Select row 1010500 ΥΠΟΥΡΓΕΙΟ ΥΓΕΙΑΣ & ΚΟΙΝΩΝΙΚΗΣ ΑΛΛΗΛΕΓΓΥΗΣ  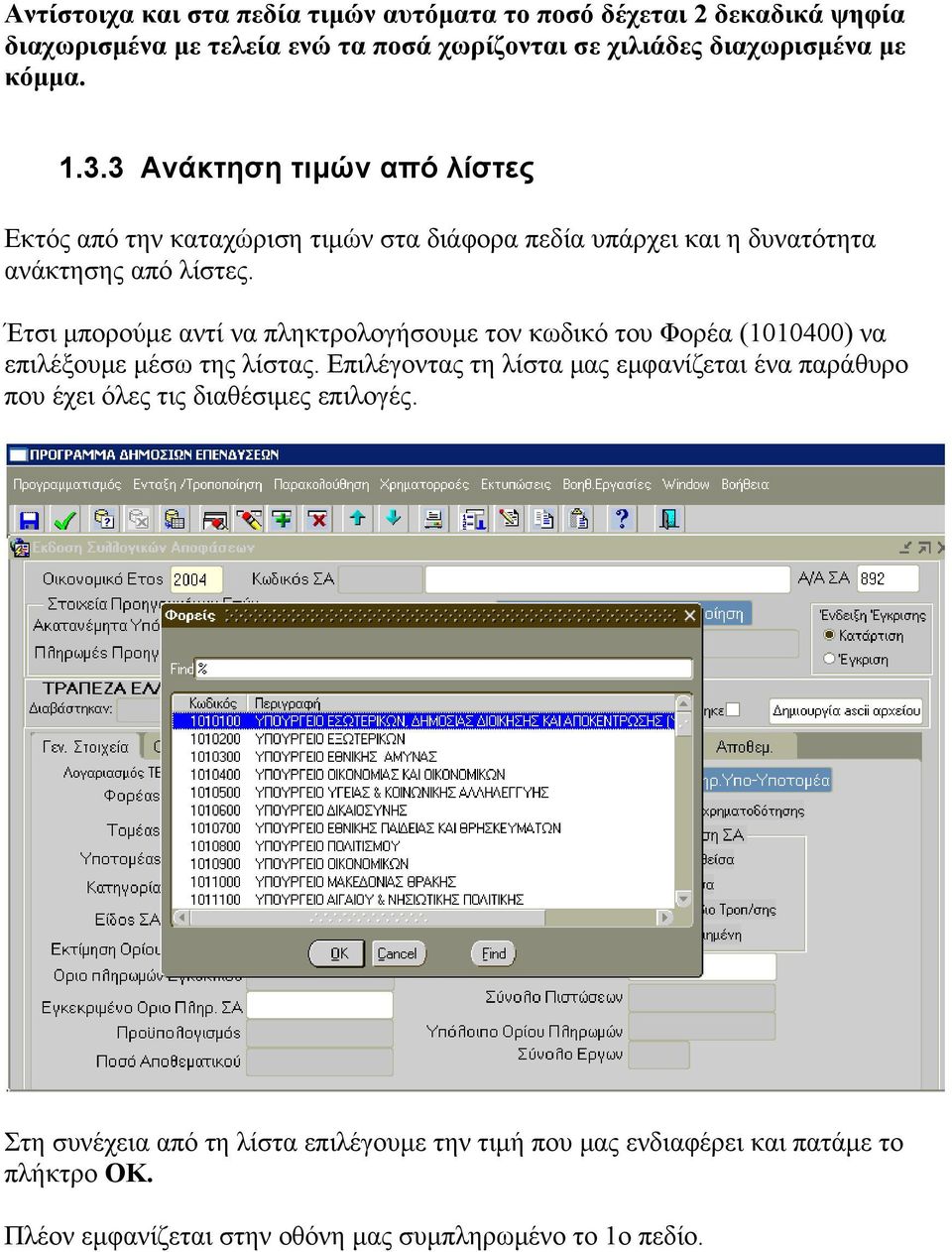pyautogui.click(x=423, y=793)
